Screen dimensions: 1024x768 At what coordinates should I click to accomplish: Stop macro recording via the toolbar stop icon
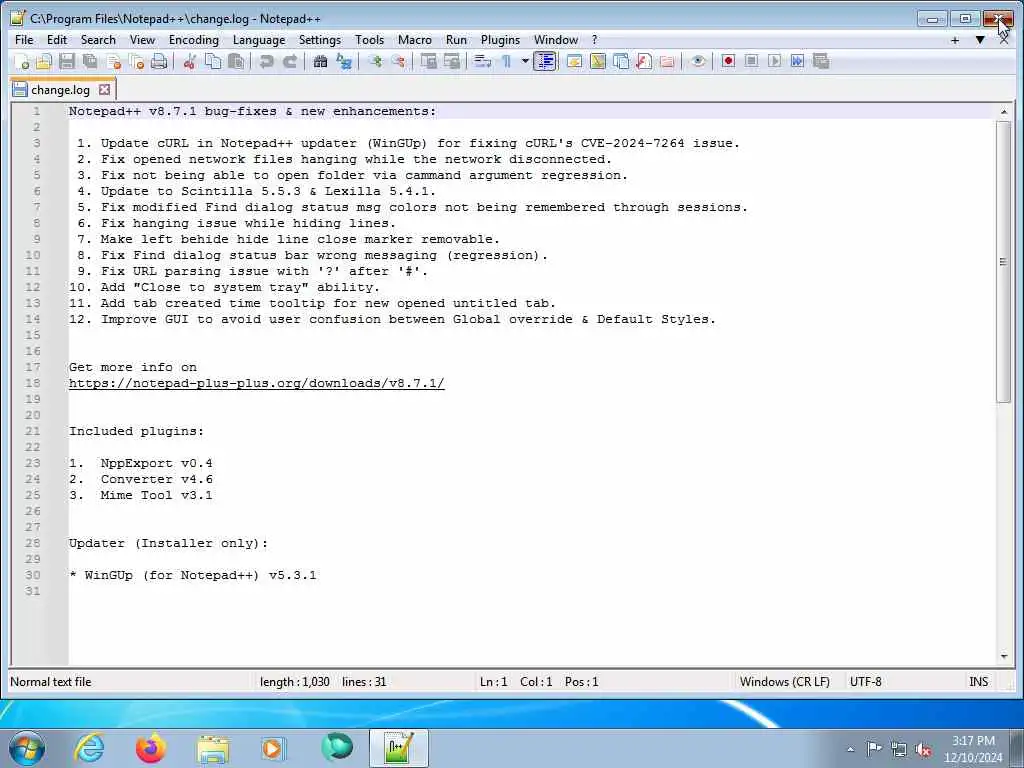[x=751, y=61]
